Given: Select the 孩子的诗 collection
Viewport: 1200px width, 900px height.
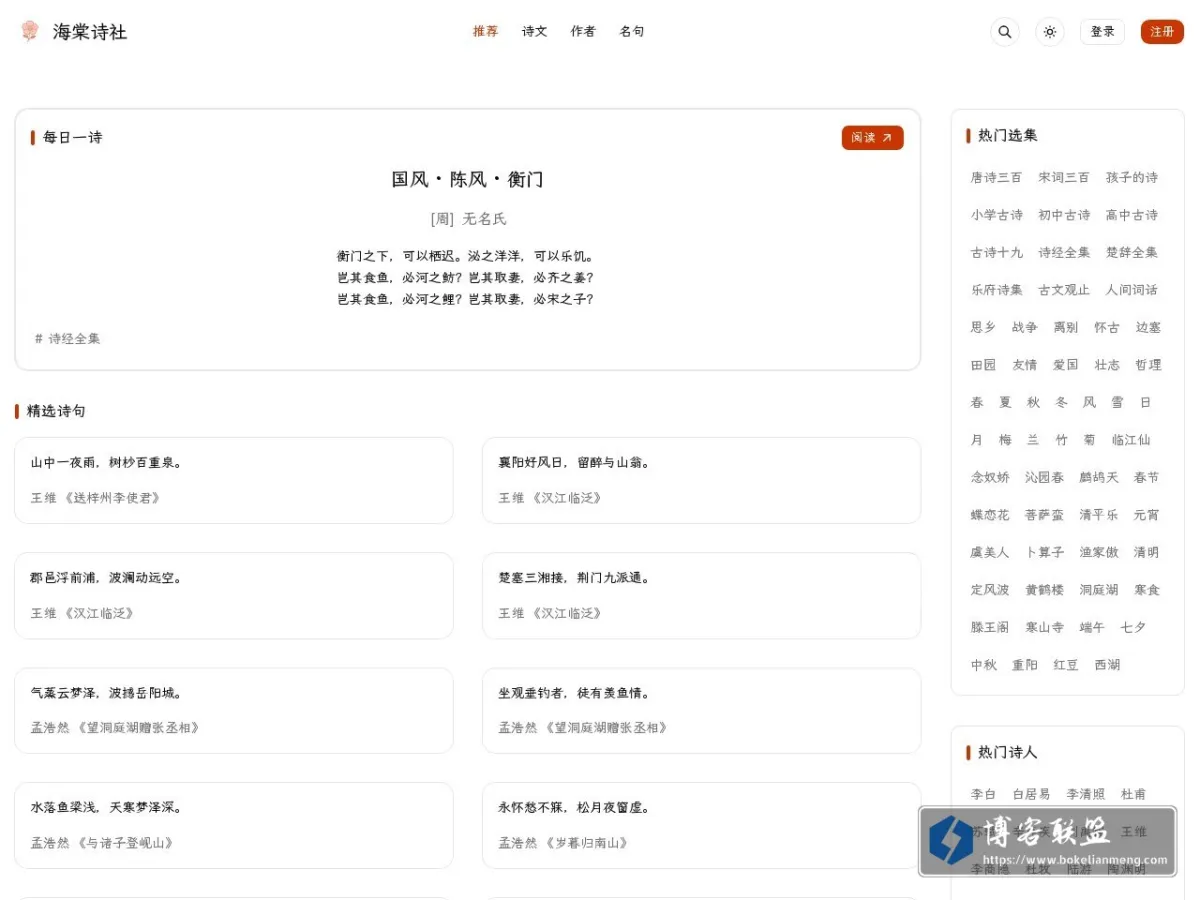Looking at the screenshot, I should pyautogui.click(x=1132, y=178).
